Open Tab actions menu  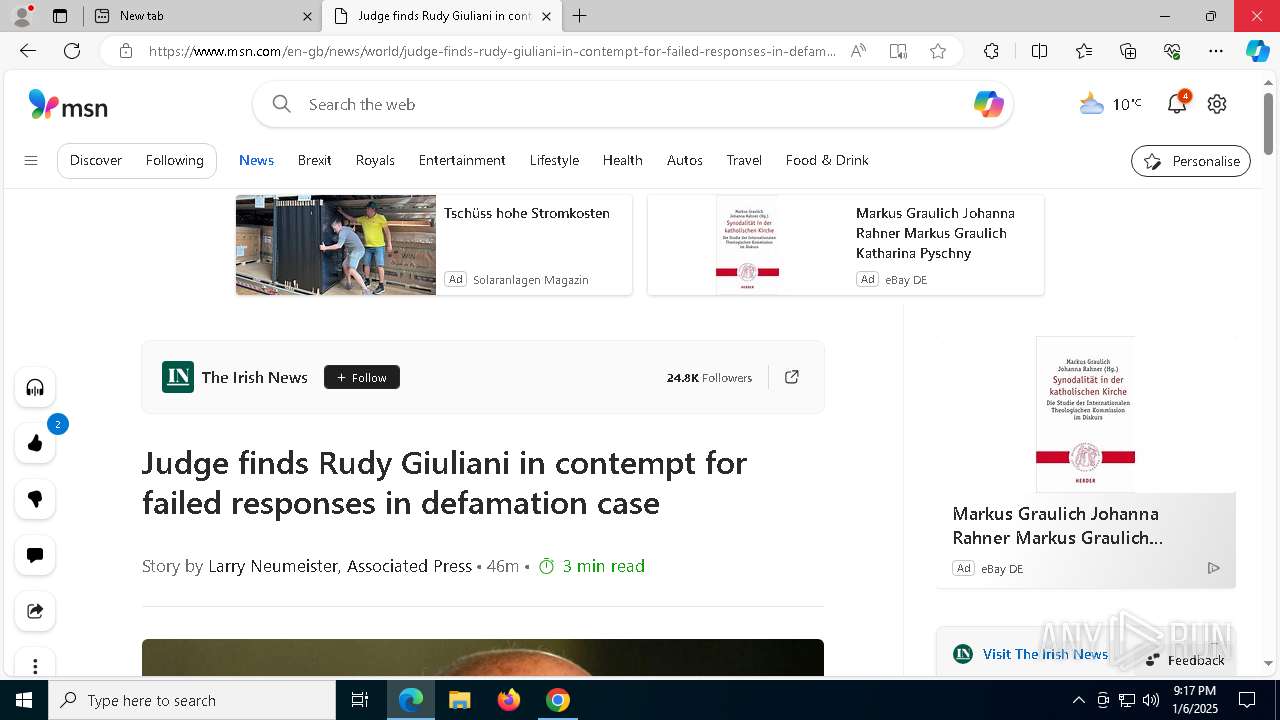coord(59,16)
